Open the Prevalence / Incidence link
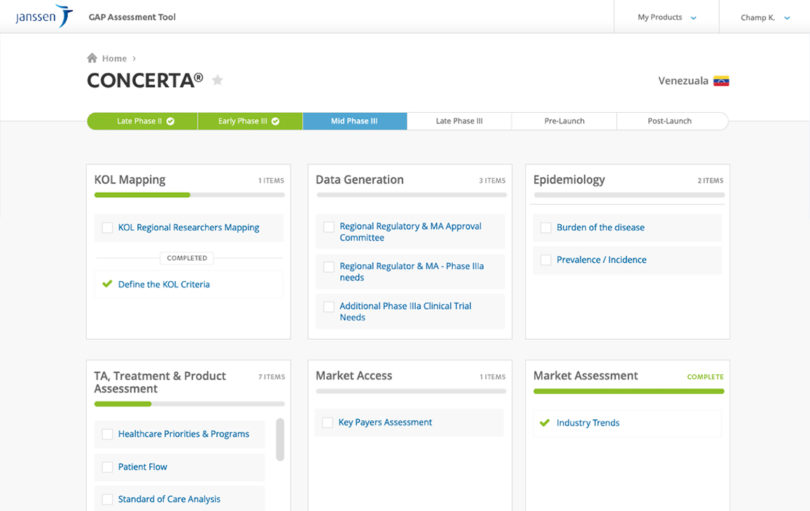 (x=601, y=259)
